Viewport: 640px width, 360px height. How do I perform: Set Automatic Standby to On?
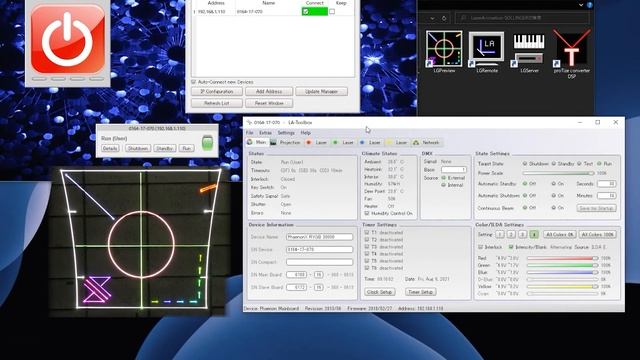pyautogui.click(x=553, y=184)
